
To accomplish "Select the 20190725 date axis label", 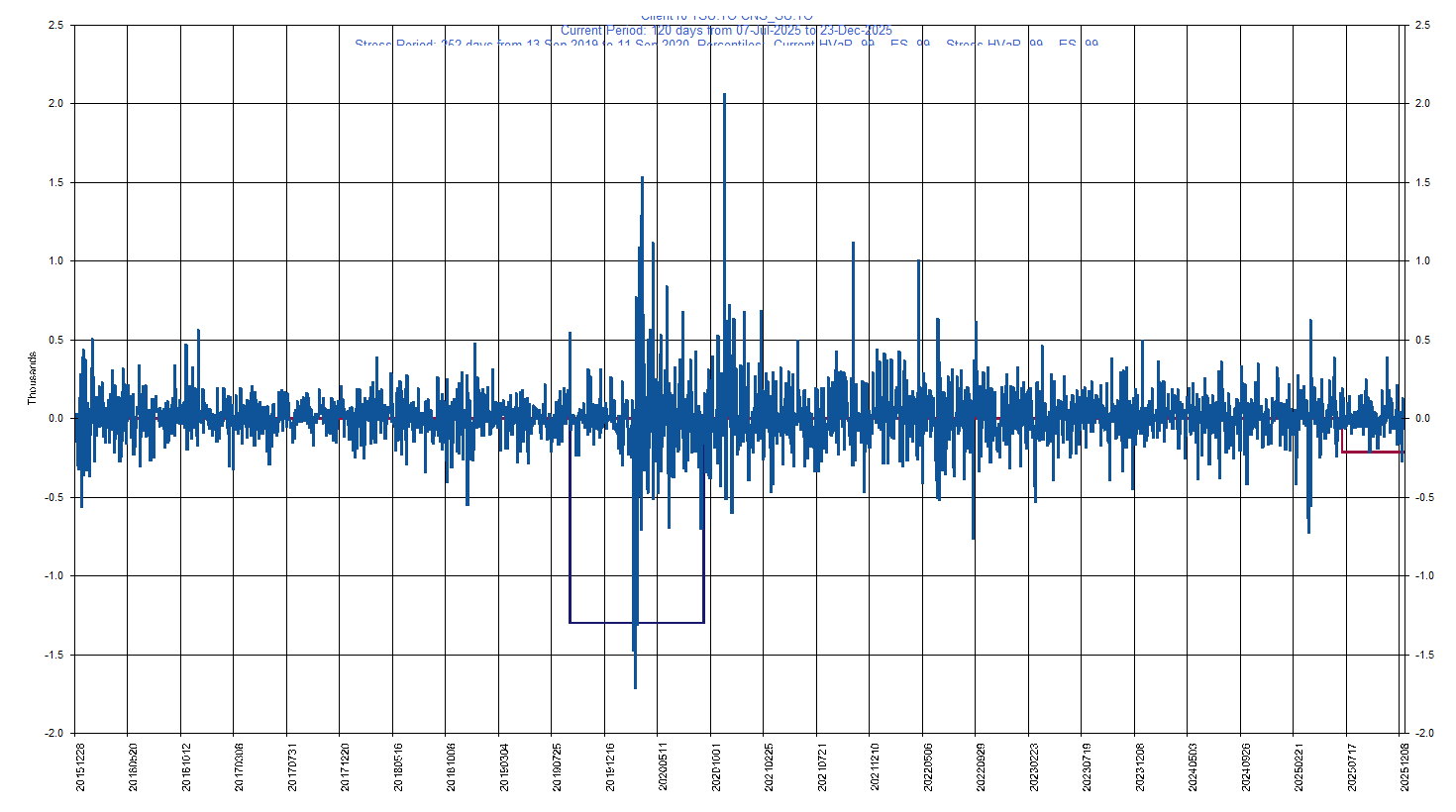I will (x=559, y=768).
